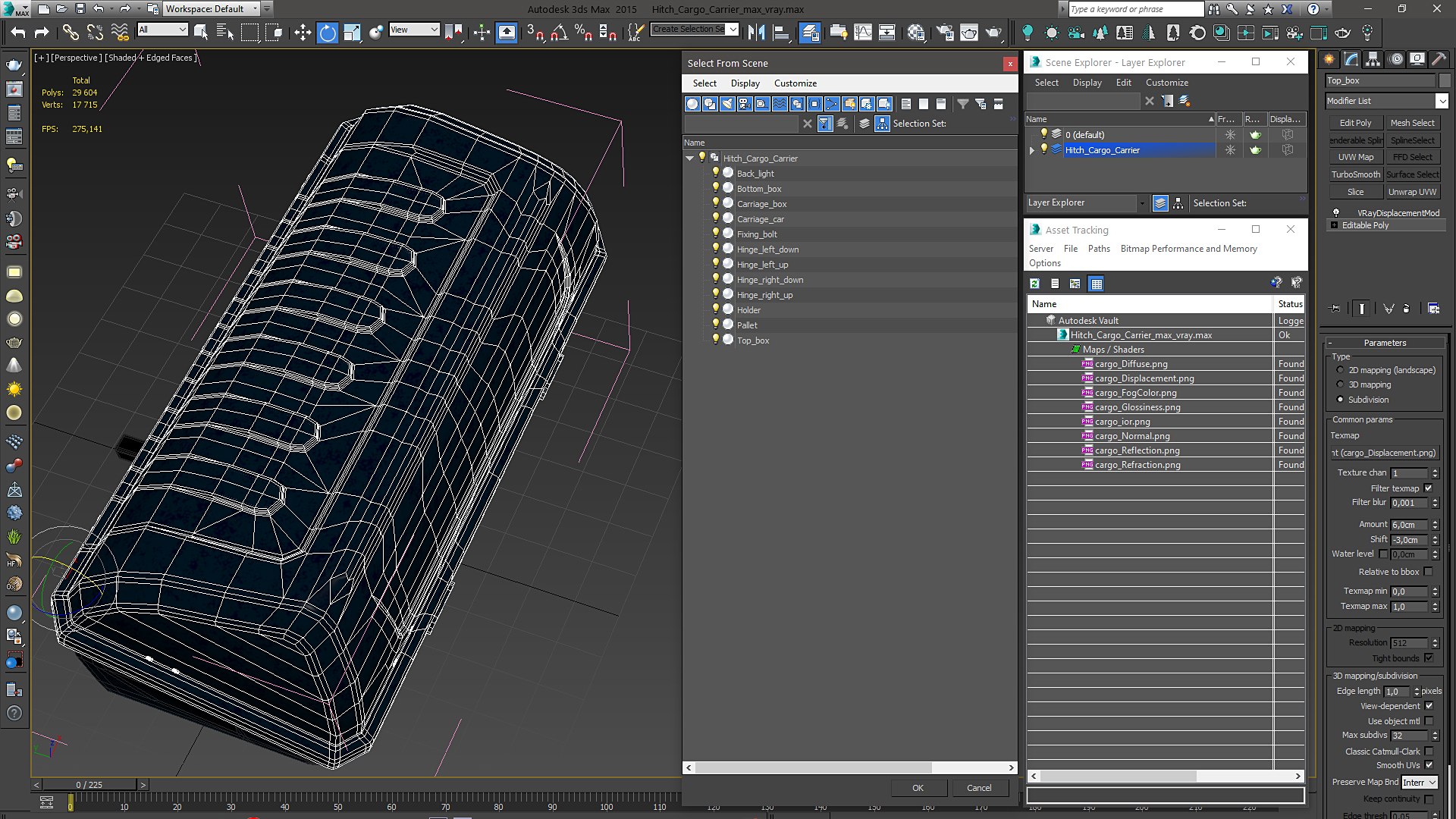Select the 2D mapping (landscape) radio button
This screenshot has width=1456, height=819.
pyautogui.click(x=1340, y=370)
